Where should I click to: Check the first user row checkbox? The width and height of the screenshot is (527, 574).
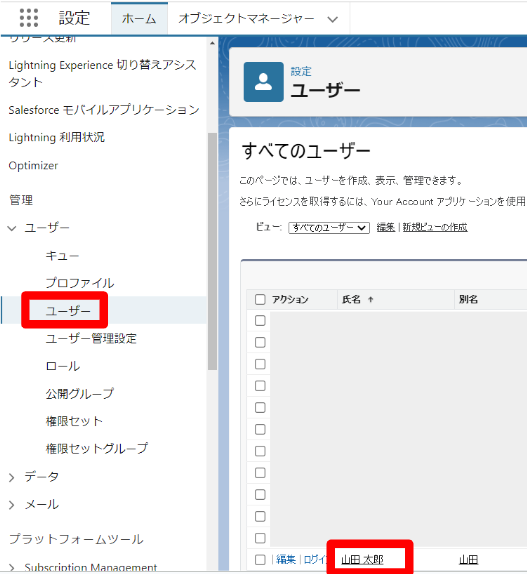click(260, 321)
